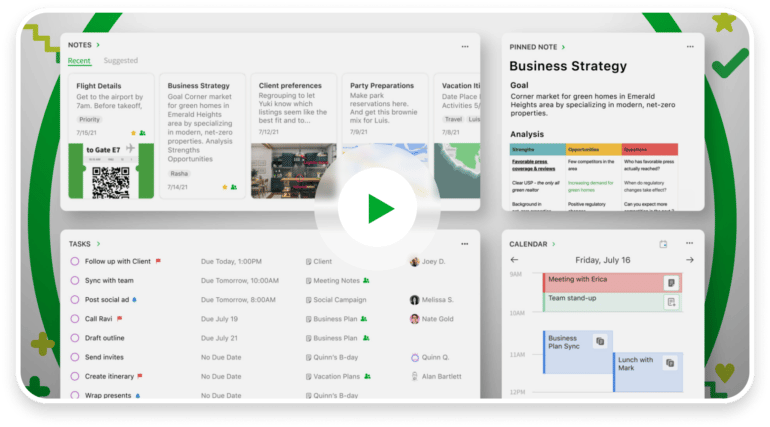Switch to the Suggested notes tab
The height and width of the screenshot is (427, 770).
(121, 61)
